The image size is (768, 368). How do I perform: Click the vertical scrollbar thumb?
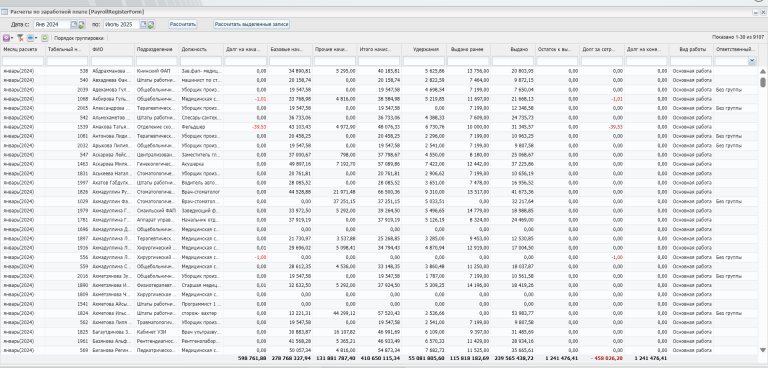coord(763,82)
